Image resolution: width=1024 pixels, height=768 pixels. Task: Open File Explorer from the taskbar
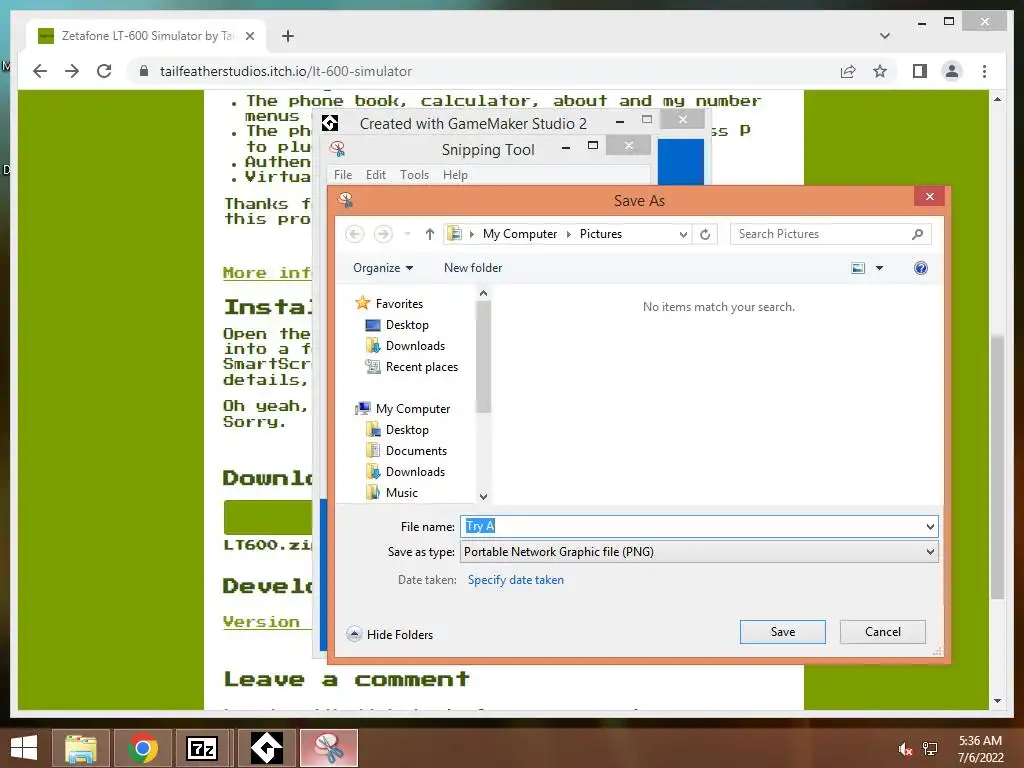coord(80,748)
